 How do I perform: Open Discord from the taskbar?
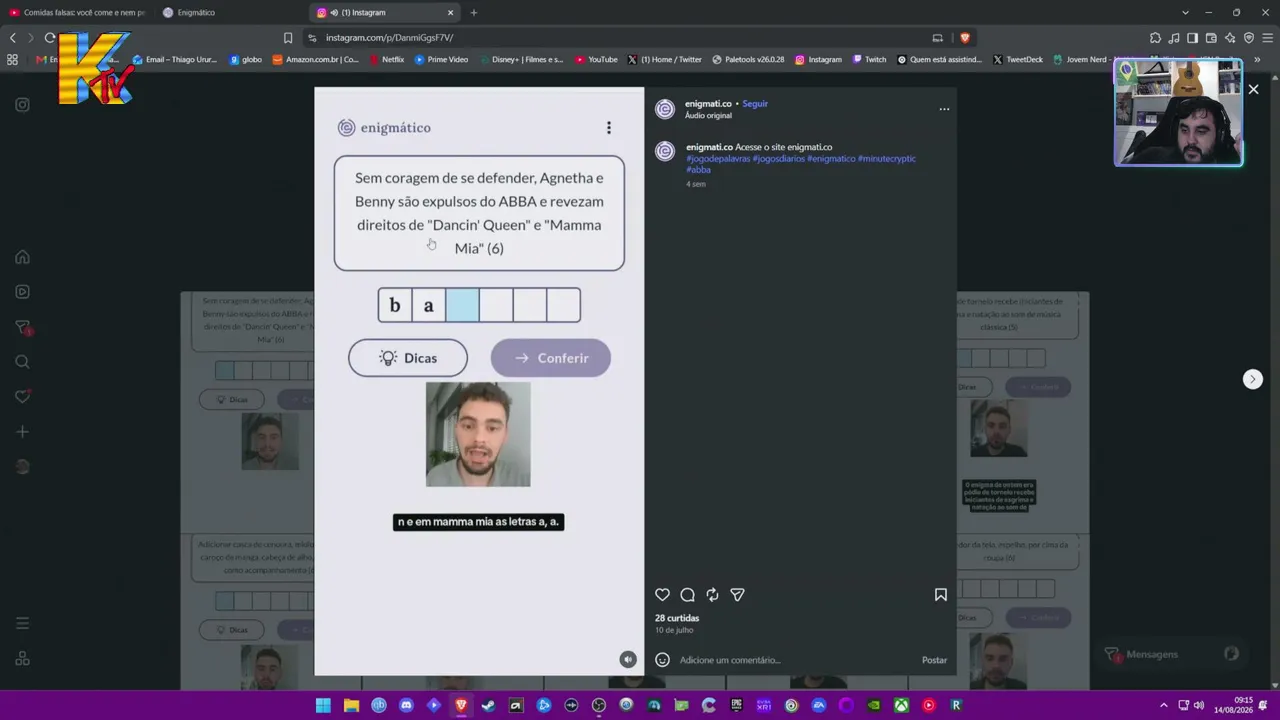[x=406, y=706]
